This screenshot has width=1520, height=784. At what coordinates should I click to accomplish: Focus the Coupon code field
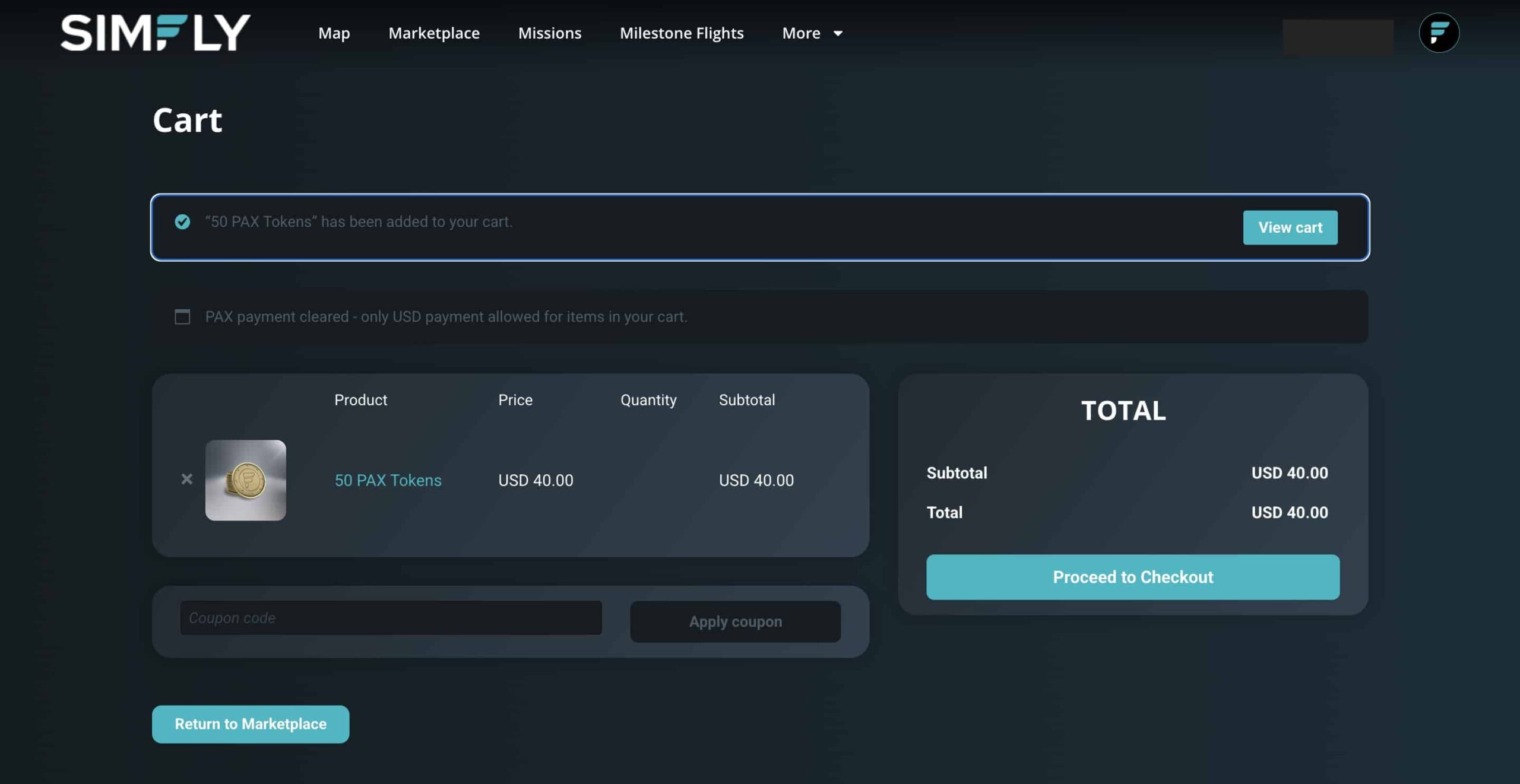(391, 618)
